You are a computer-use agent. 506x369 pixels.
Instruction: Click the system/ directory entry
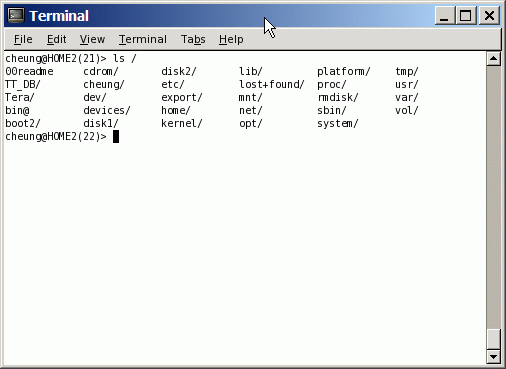[338, 123]
